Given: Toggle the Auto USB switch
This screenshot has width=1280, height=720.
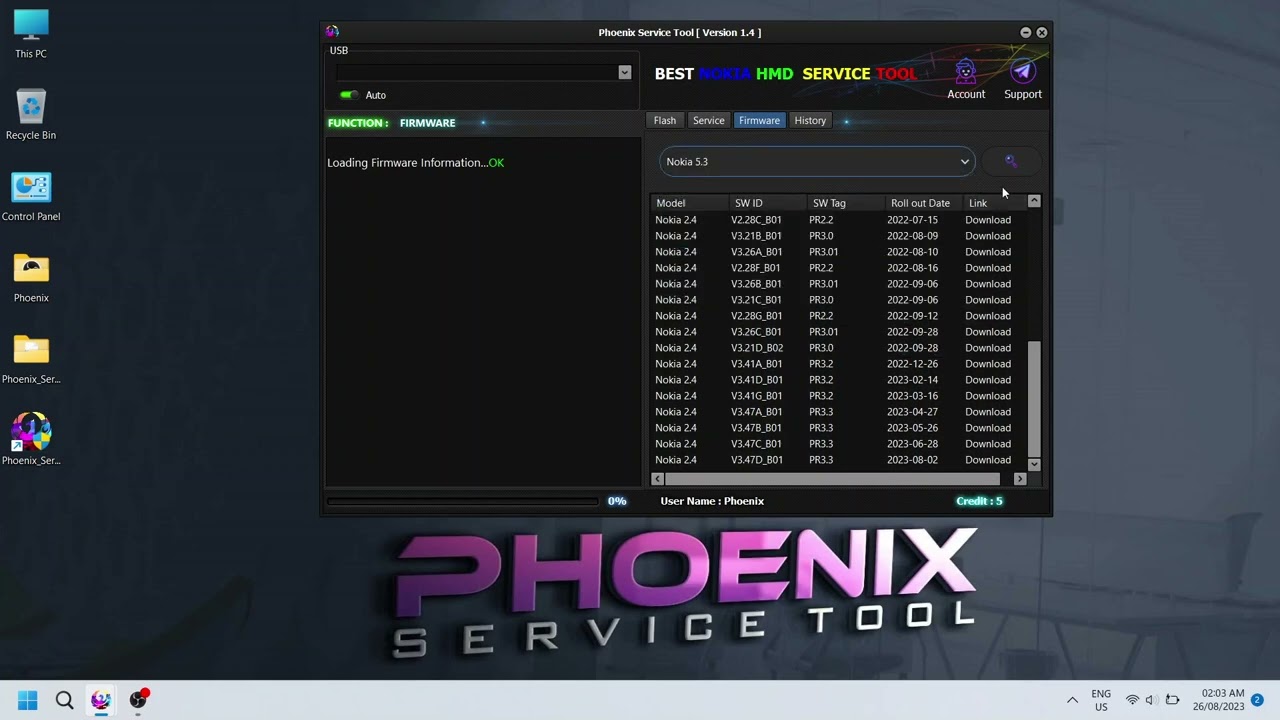Looking at the screenshot, I should (x=349, y=95).
